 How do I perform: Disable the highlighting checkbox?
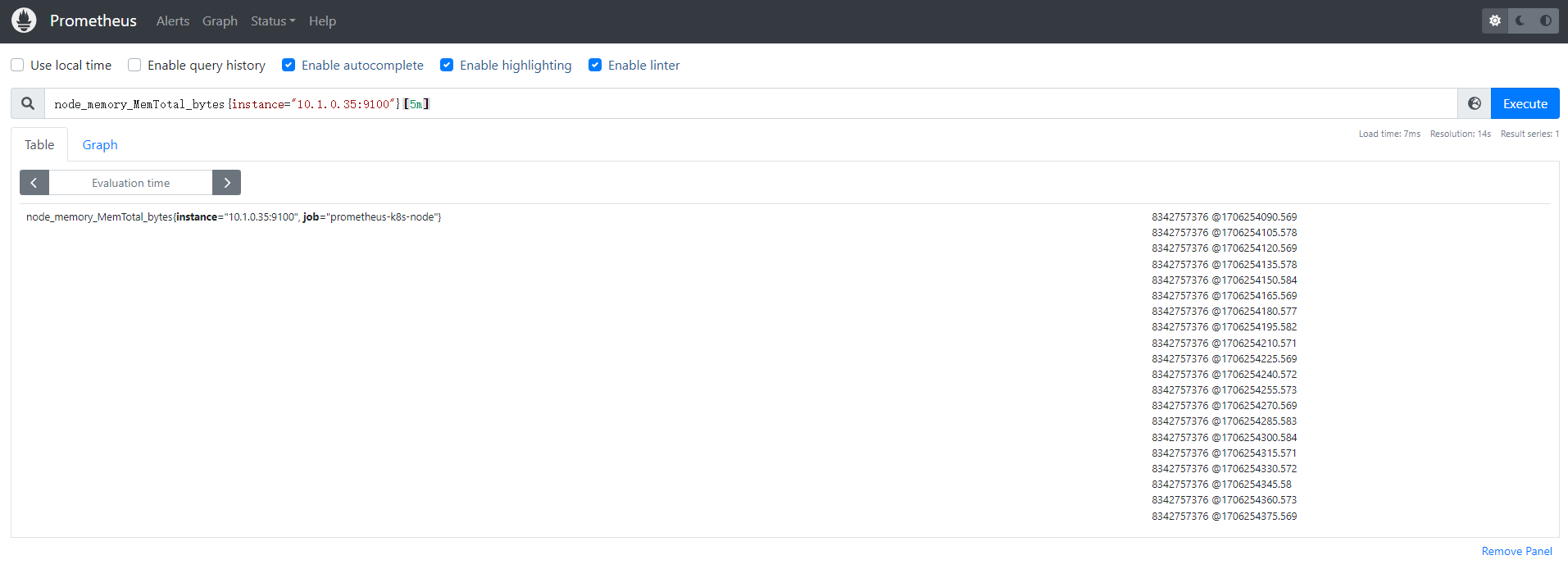point(447,65)
